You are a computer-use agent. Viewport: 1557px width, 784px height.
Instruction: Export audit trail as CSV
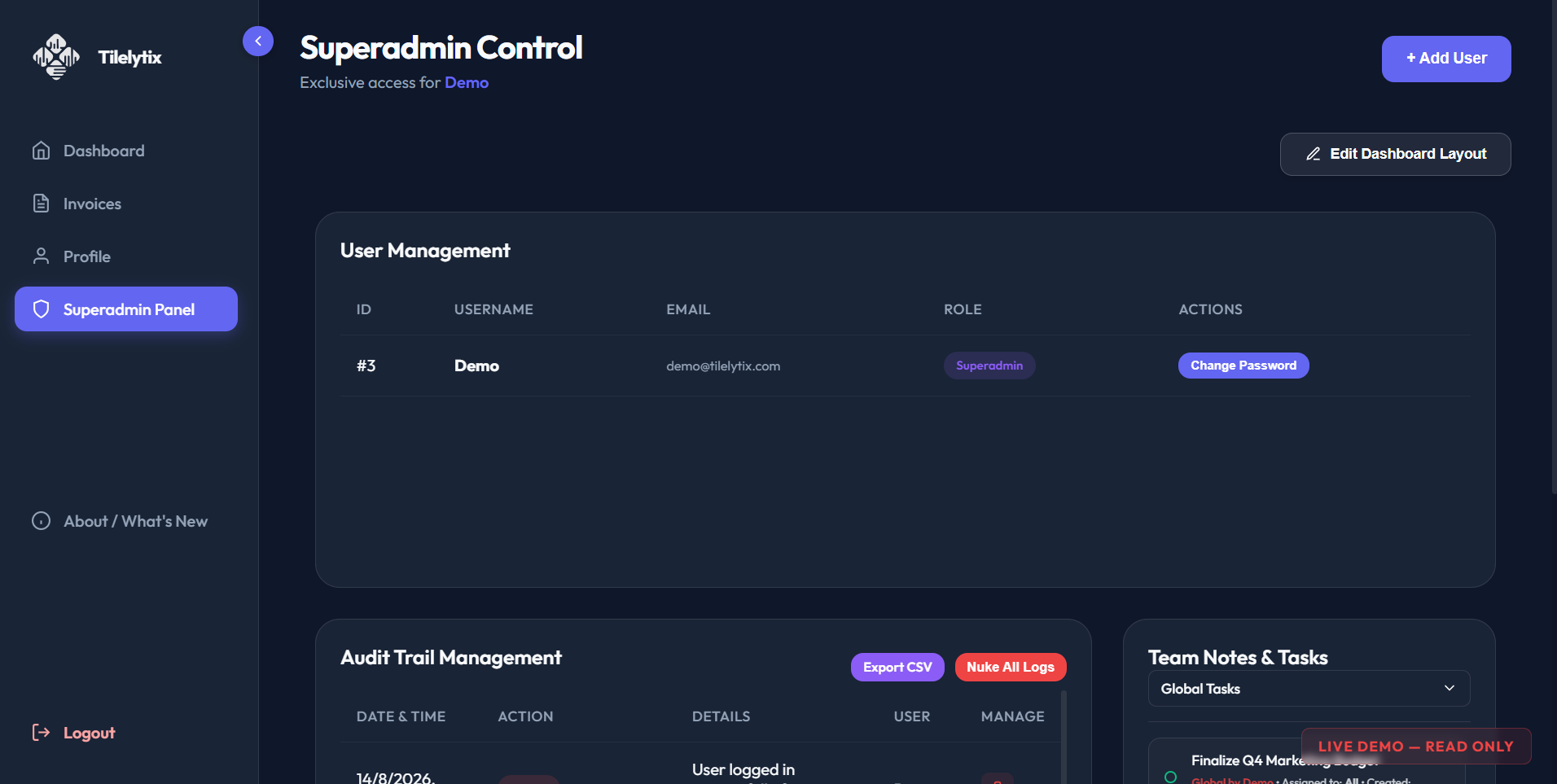point(897,667)
